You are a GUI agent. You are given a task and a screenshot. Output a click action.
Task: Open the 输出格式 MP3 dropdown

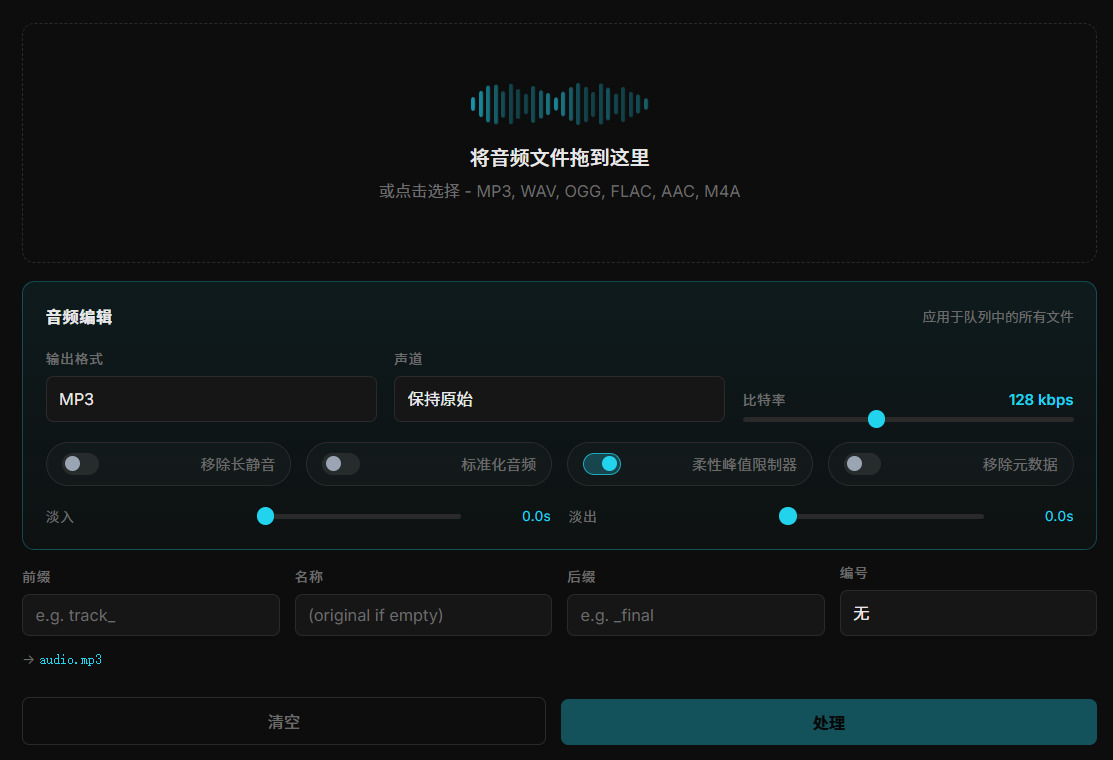click(211, 399)
